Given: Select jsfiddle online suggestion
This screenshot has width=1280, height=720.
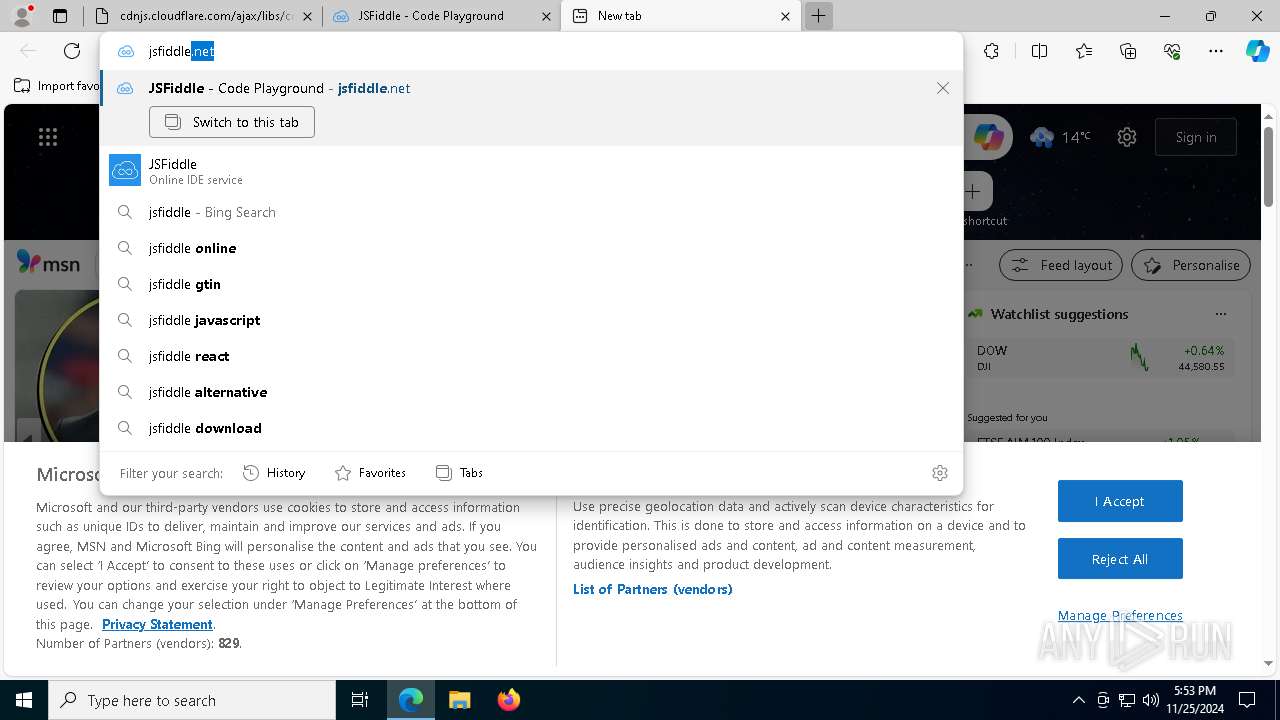Looking at the screenshot, I should click(x=531, y=248).
